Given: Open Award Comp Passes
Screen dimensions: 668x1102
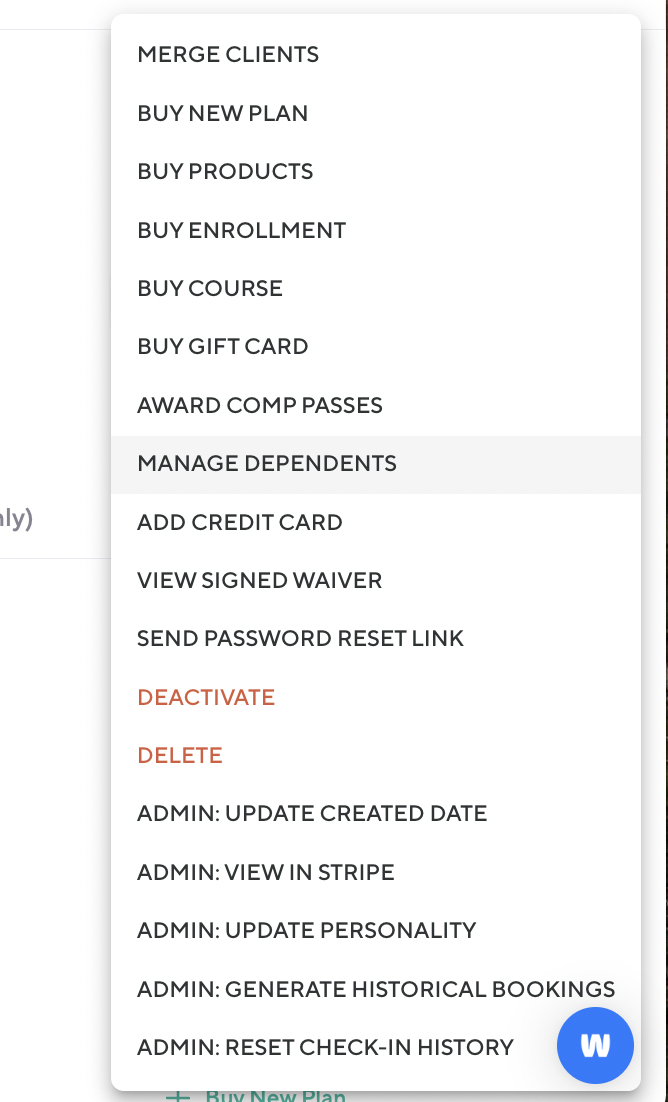Looking at the screenshot, I should (260, 405).
